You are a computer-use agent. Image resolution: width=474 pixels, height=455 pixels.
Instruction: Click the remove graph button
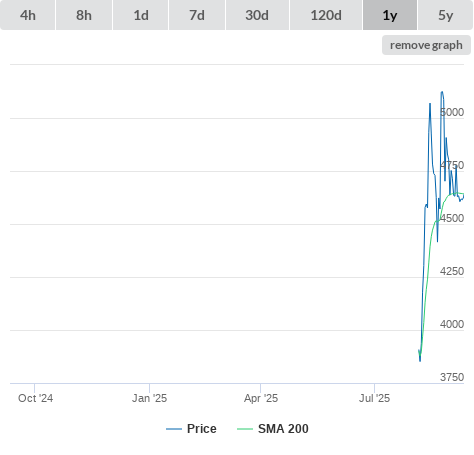pyautogui.click(x=426, y=45)
